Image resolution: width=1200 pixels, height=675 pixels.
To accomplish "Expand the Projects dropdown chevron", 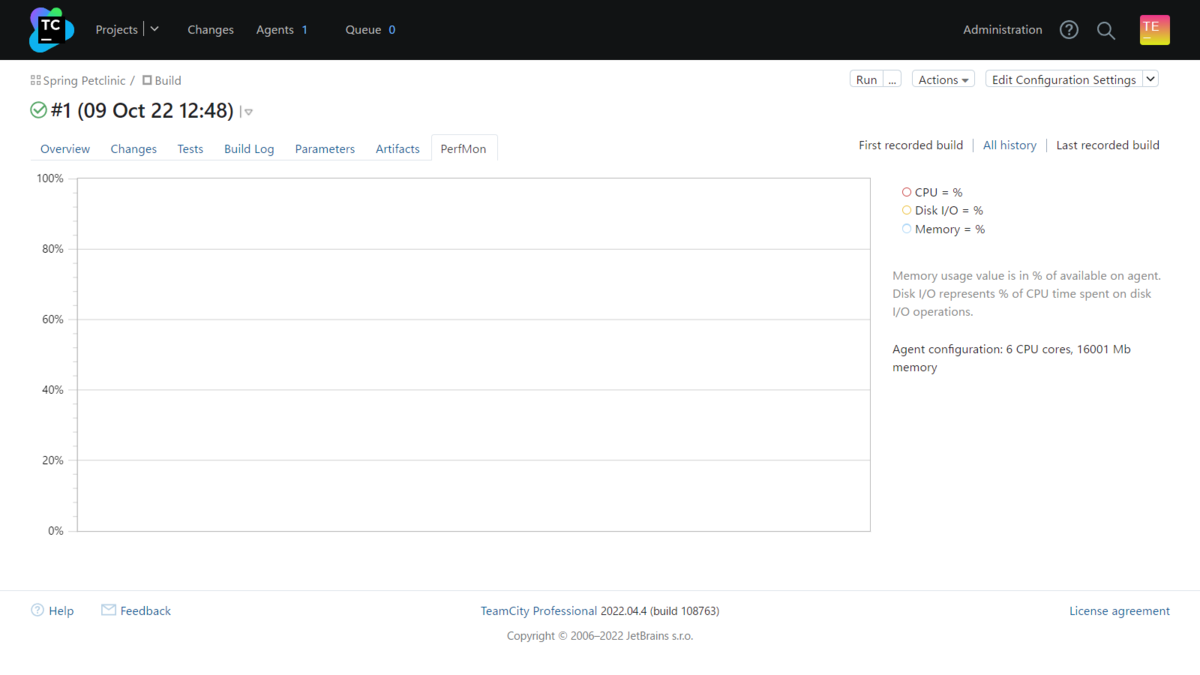I will (x=155, y=29).
